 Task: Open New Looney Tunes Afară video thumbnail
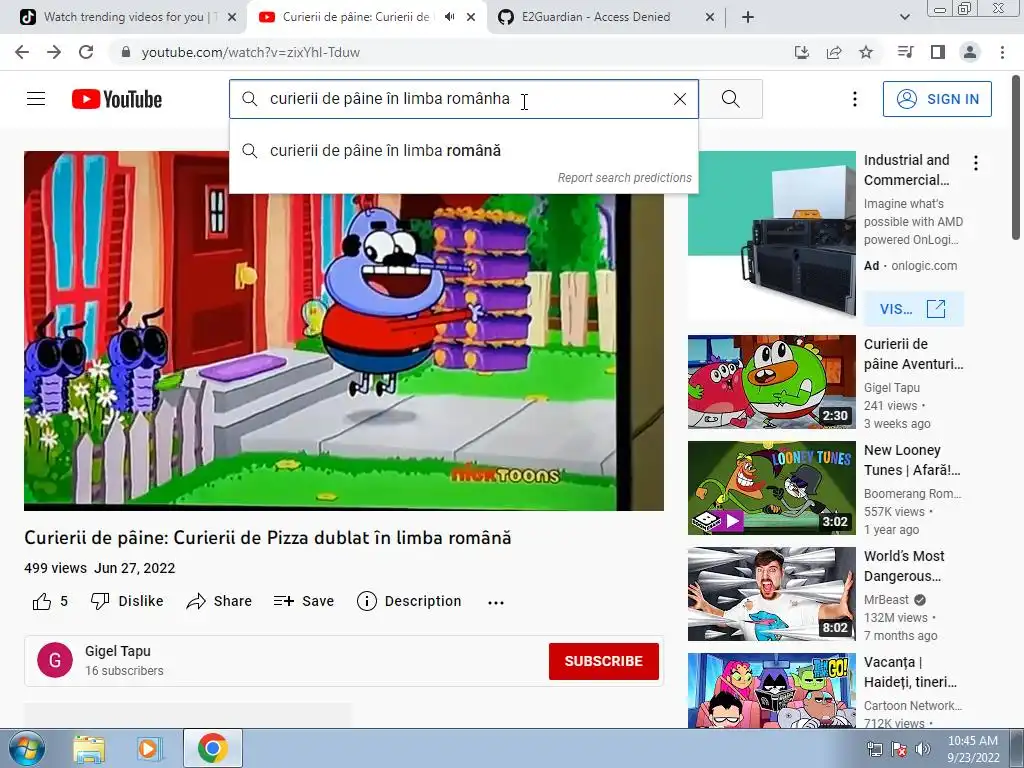click(771, 488)
